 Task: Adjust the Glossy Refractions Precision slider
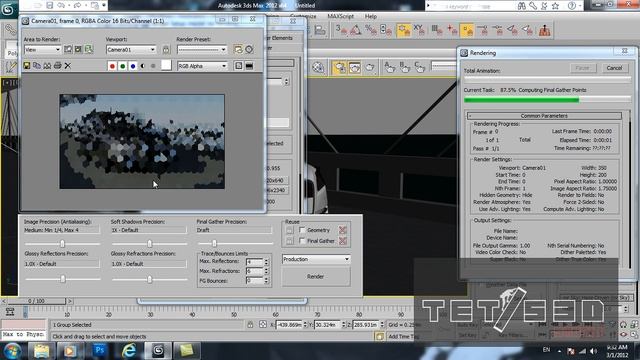(x=149, y=279)
